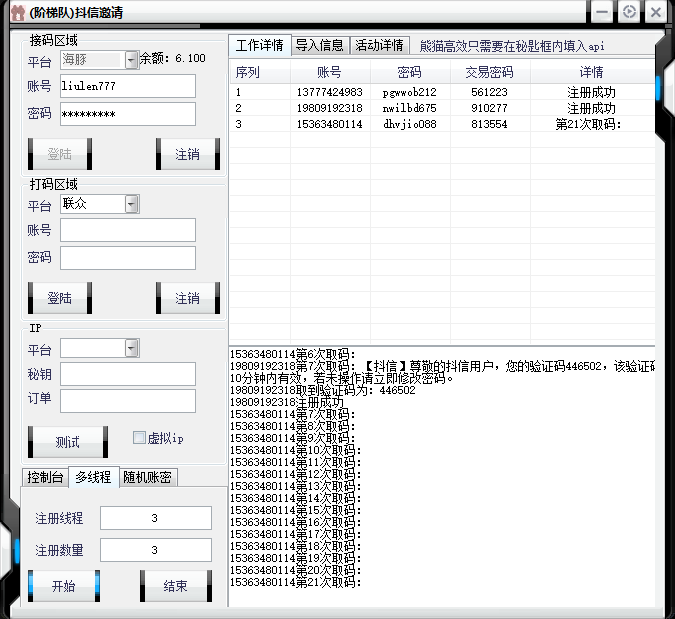Click the 序列 column header
675x619 pixels.
pos(260,72)
